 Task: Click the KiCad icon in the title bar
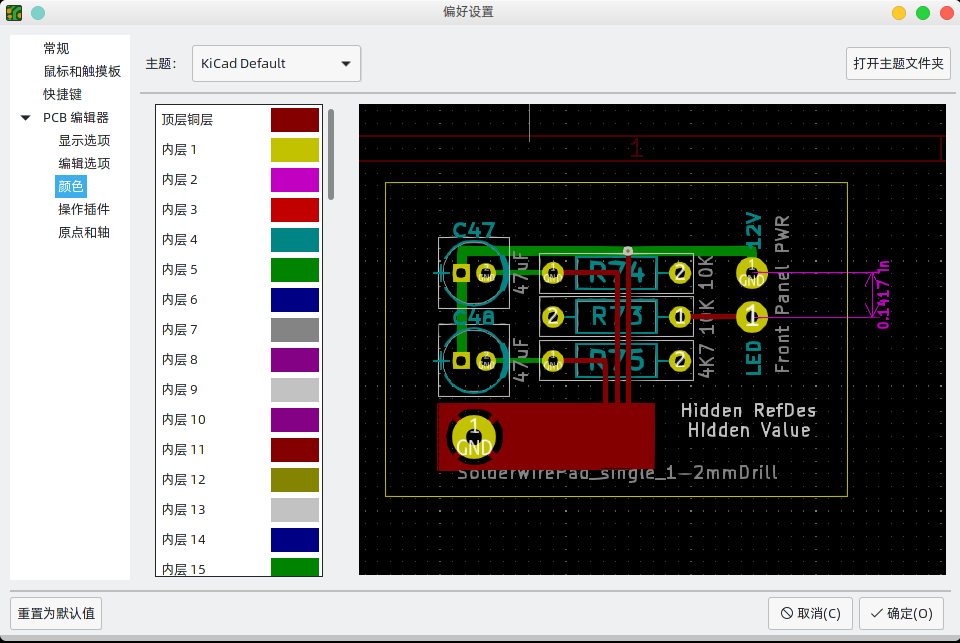[x=14, y=12]
